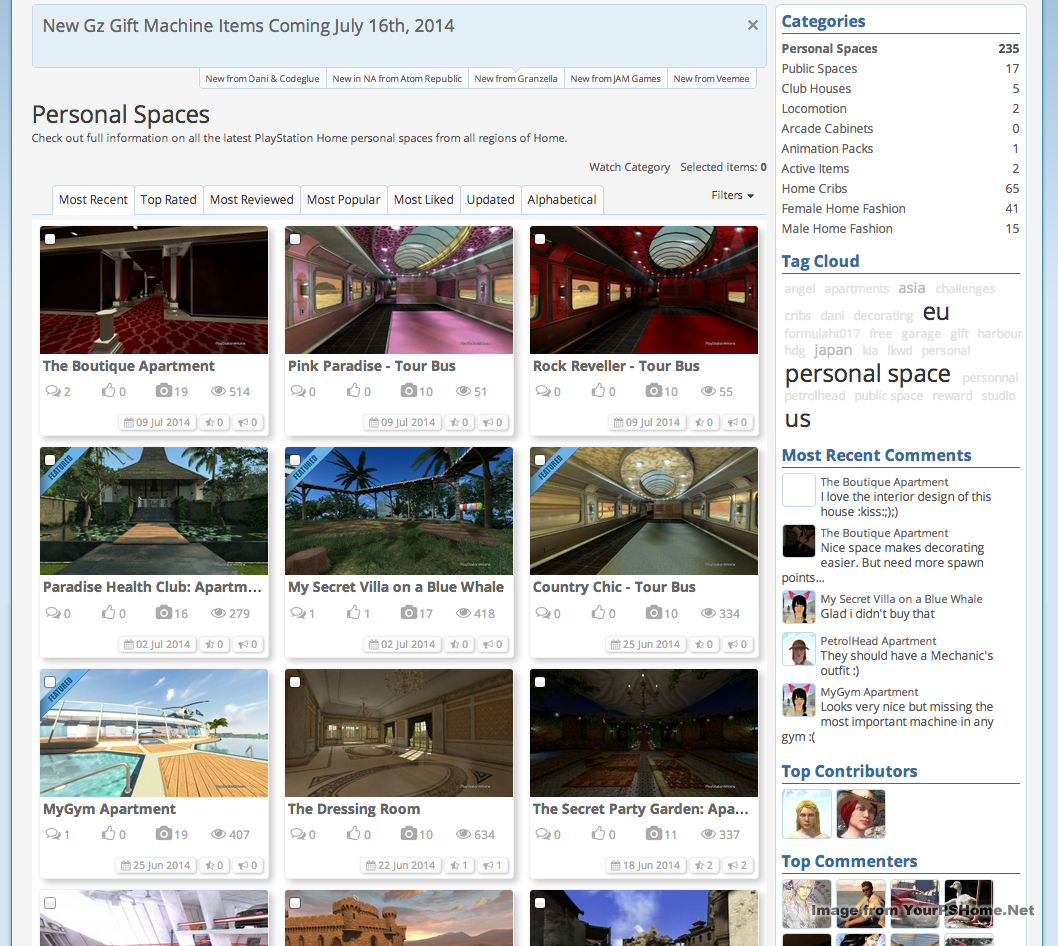Open PetrolHead Apartment comment link
This screenshot has height=946, width=1058.
[878, 641]
